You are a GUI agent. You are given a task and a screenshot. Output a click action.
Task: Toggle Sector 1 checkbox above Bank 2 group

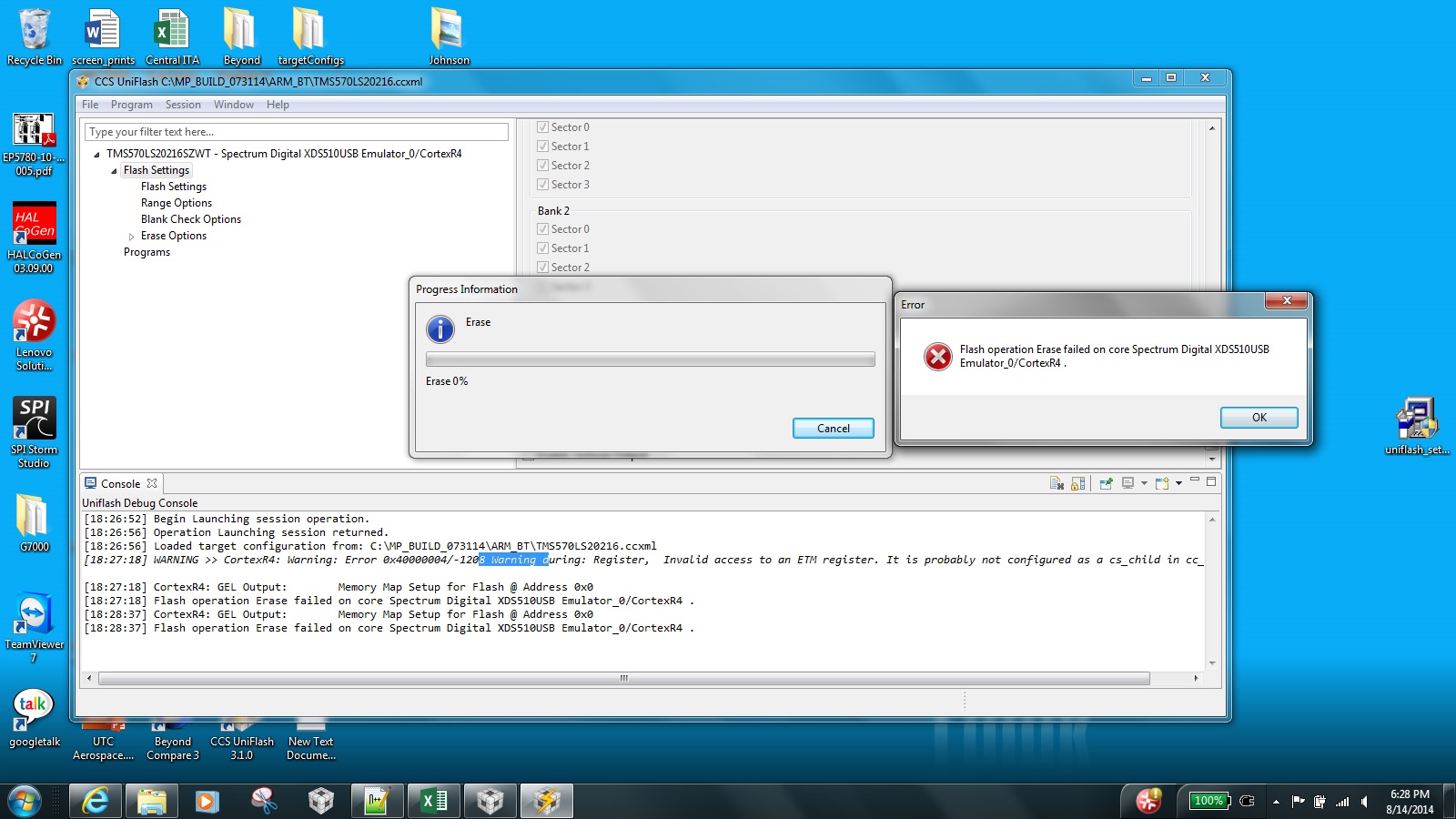542,147
